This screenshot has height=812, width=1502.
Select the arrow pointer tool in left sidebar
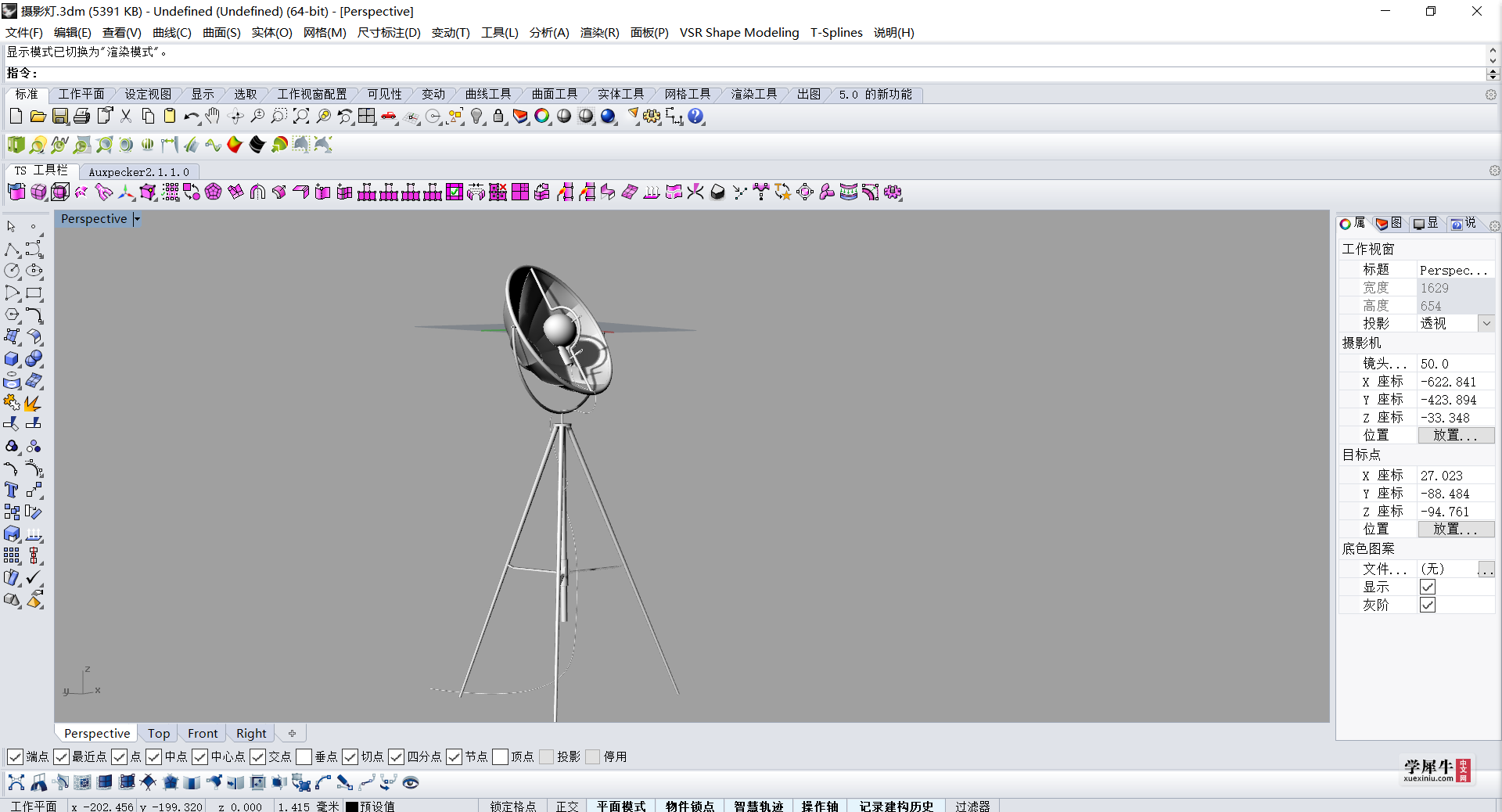[x=11, y=227]
